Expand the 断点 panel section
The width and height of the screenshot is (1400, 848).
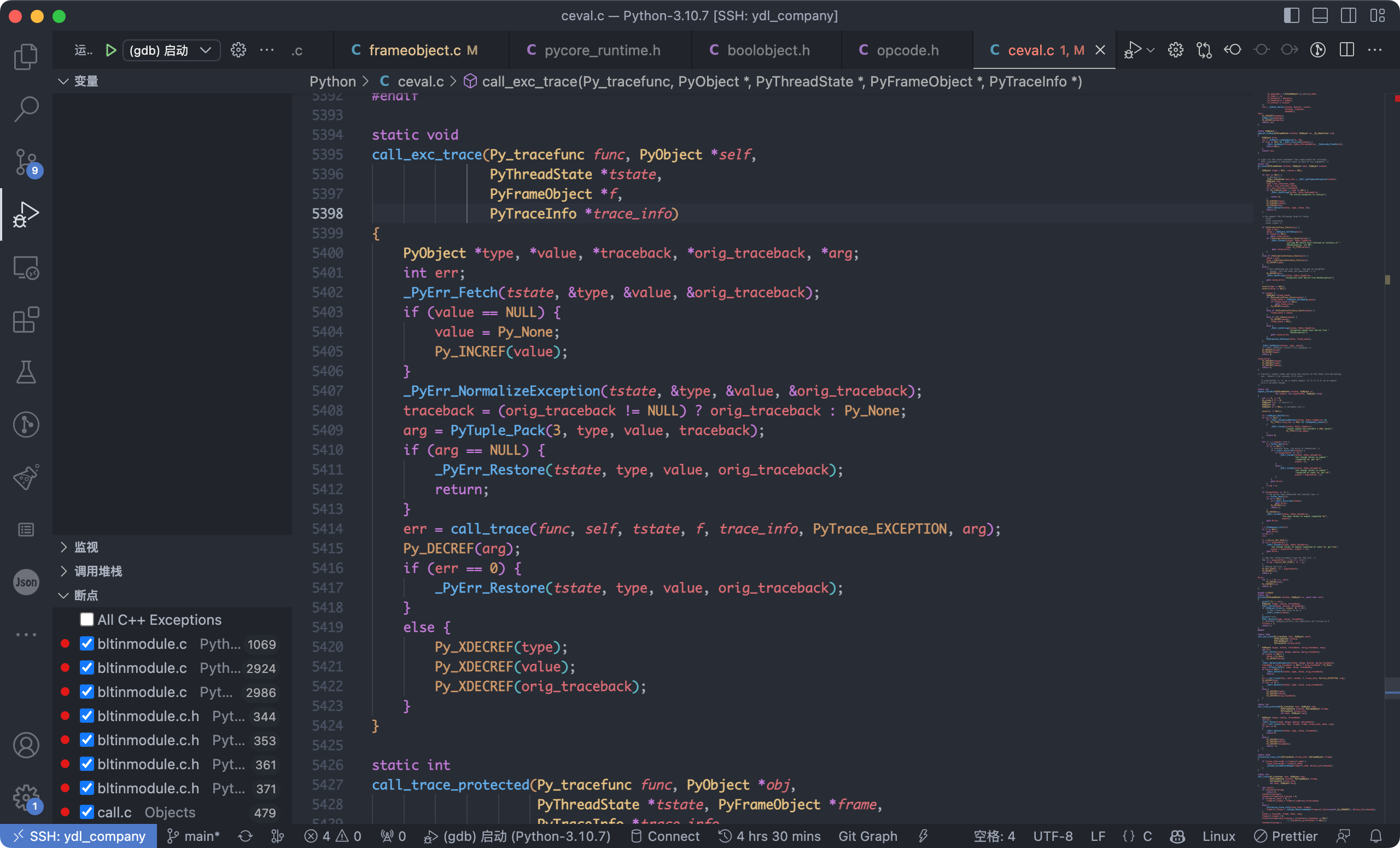pyautogui.click(x=62, y=596)
